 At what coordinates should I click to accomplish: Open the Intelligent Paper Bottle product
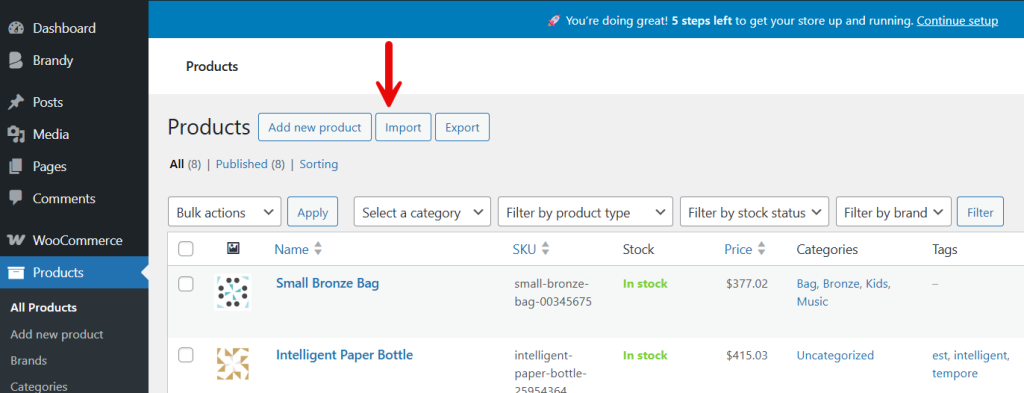click(x=344, y=355)
